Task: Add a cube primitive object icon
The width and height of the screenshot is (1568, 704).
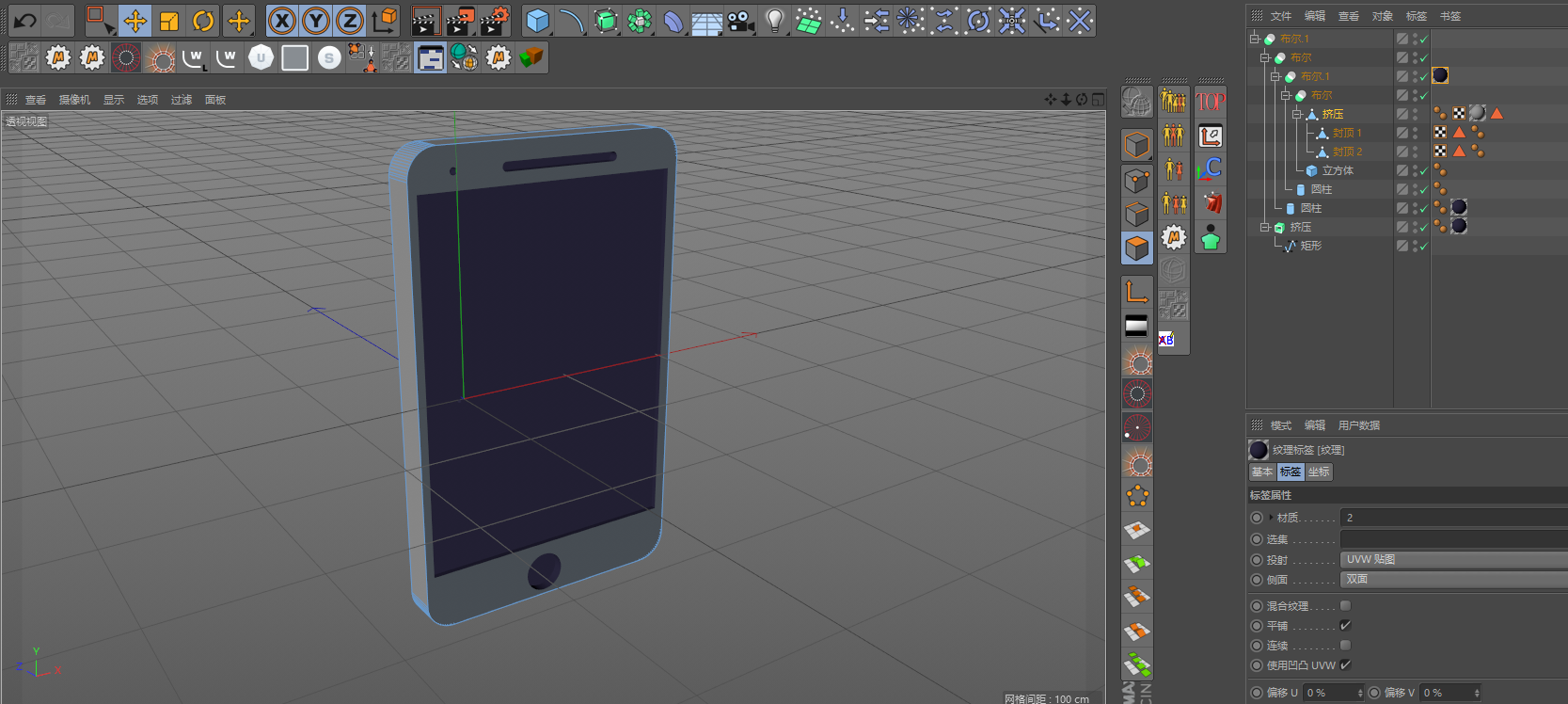Action: 537,21
